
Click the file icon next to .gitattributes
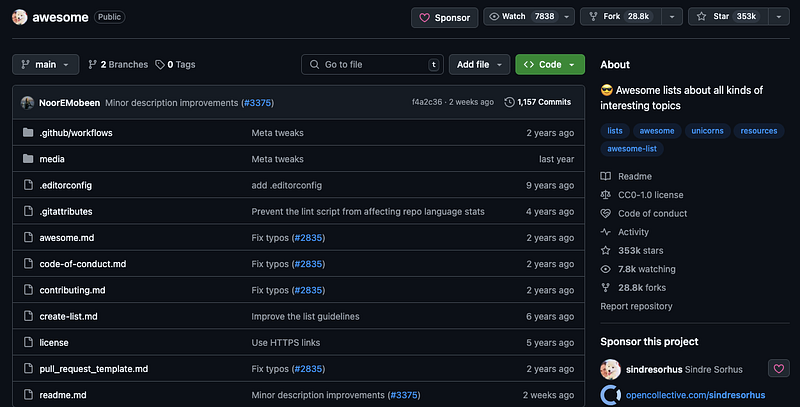pyautogui.click(x=29, y=211)
